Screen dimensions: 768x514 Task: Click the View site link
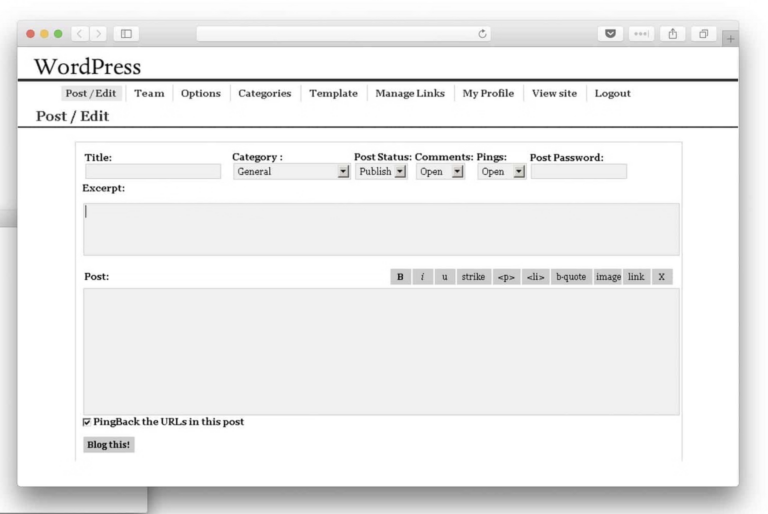click(x=554, y=93)
